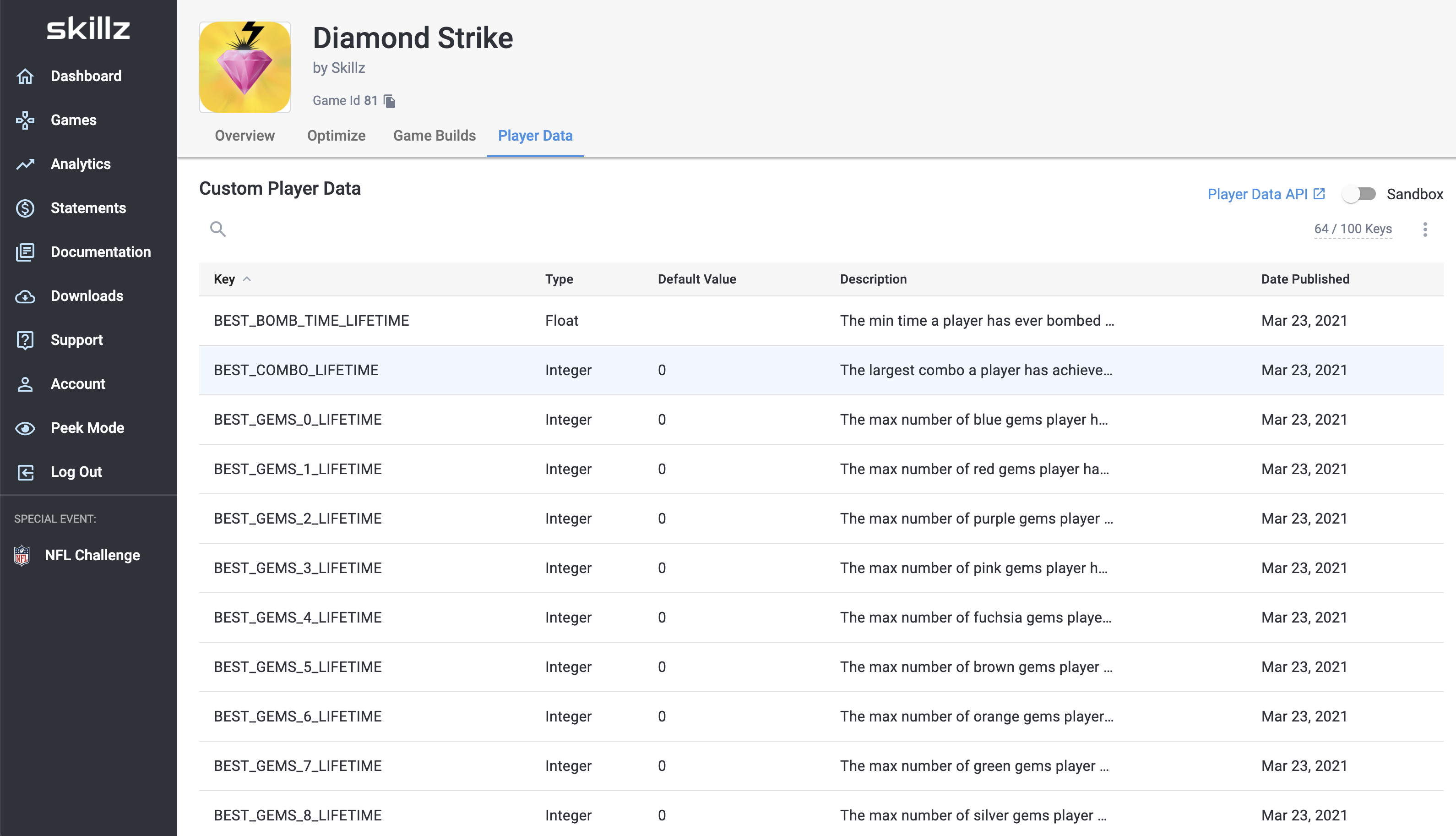1456x836 pixels.
Task: Open the search input field
Action: click(218, 229)
